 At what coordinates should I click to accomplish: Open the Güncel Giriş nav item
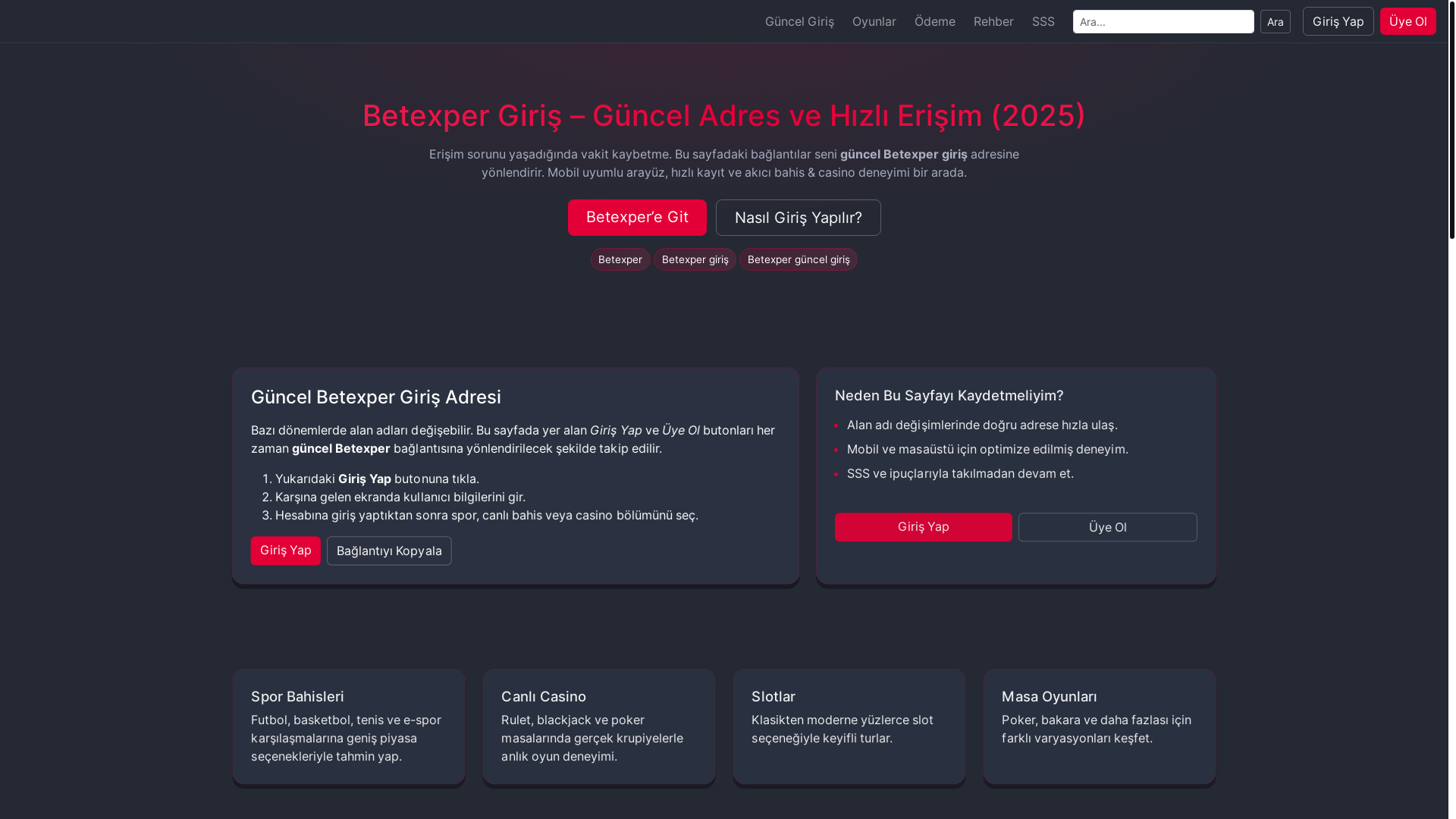click(799, 21)
